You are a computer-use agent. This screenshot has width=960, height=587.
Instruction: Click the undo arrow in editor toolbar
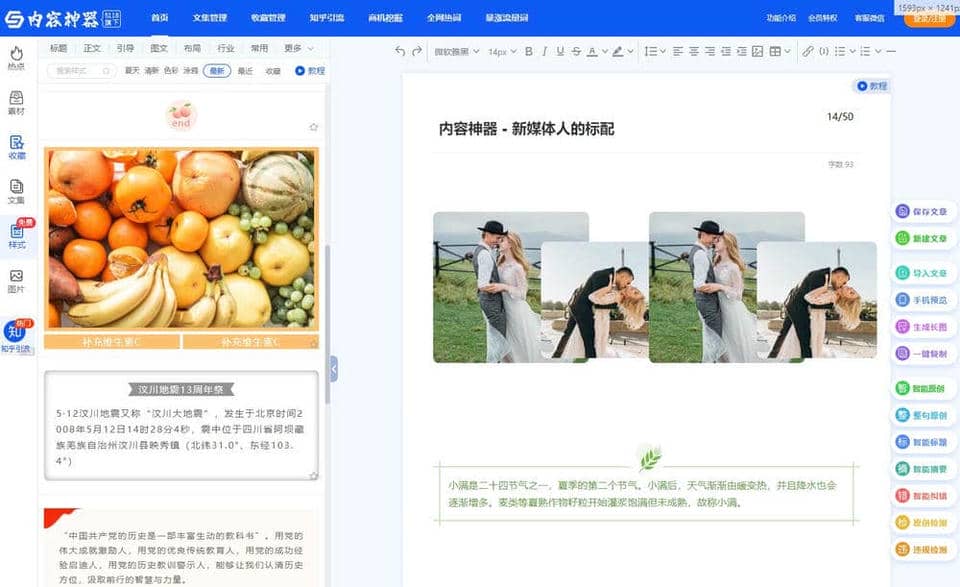coord(401,51)
